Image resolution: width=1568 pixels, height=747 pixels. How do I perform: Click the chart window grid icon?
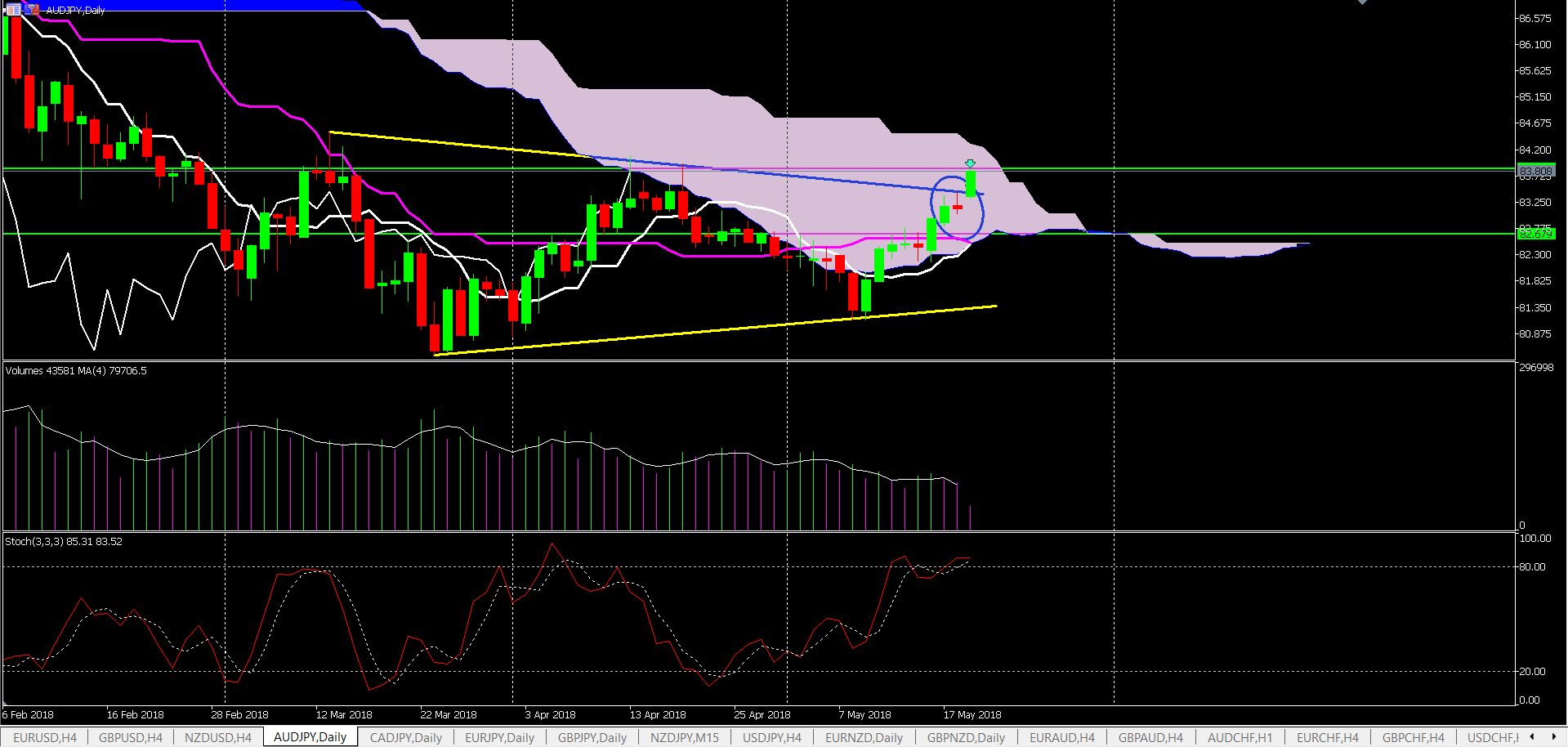(13, 10)
